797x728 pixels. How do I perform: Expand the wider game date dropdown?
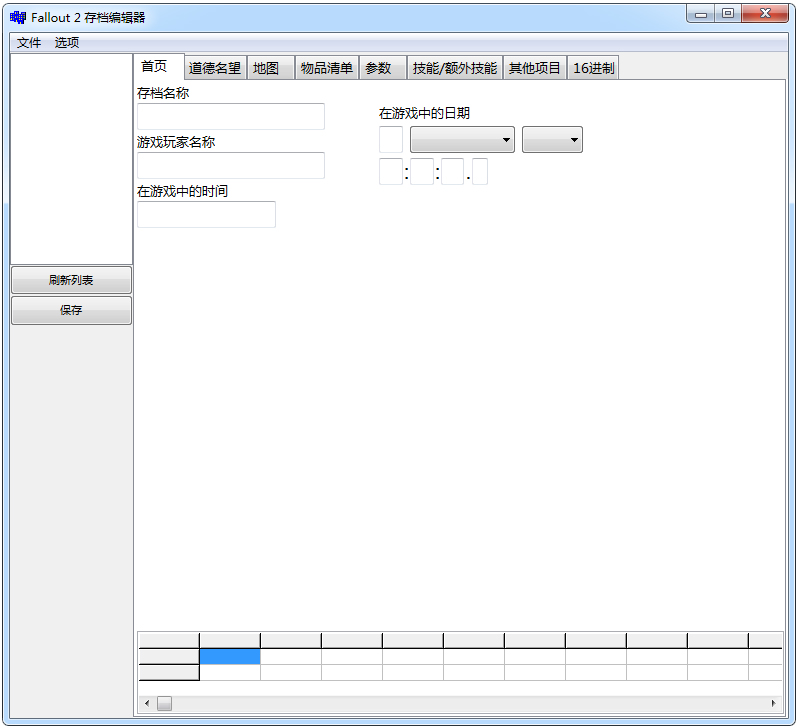462,140
